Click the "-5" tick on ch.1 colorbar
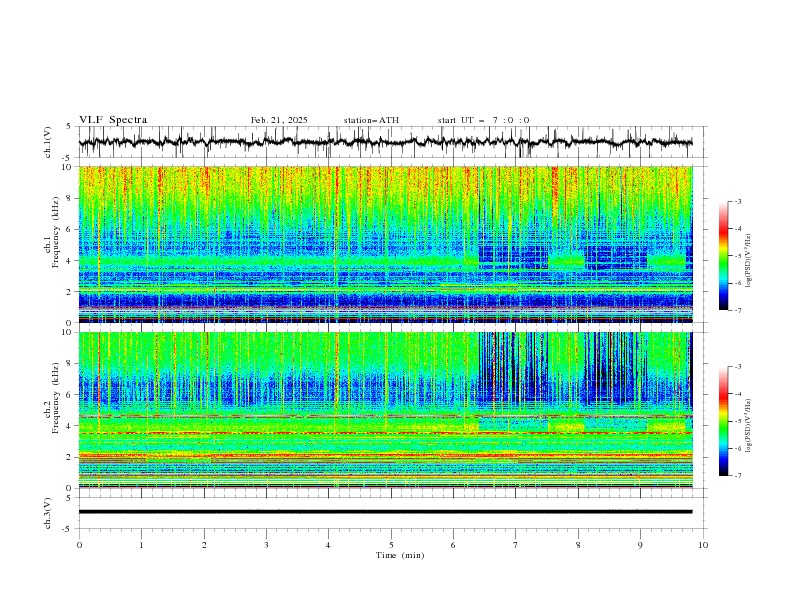This screenshot has height=612, width=792. [x=737, y=256]
